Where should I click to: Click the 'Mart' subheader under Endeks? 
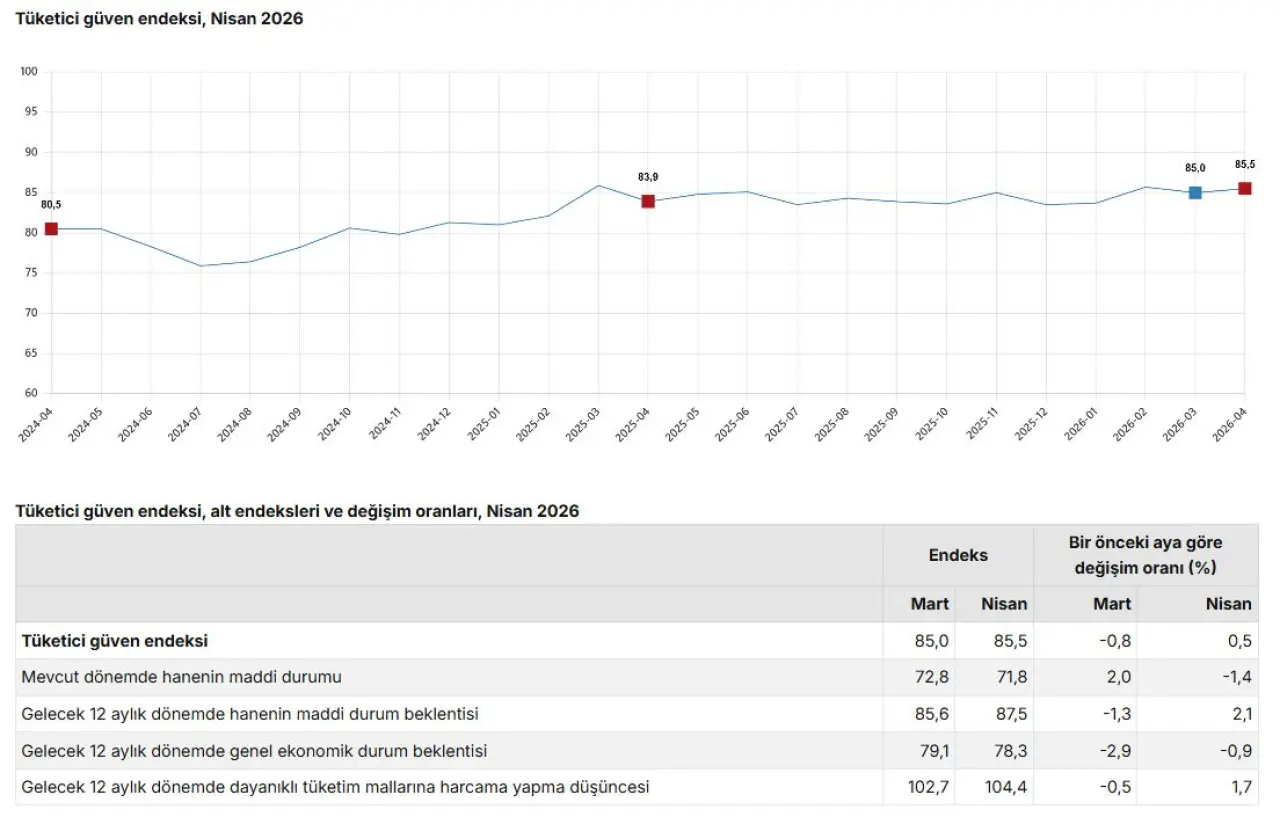point(929,604)
